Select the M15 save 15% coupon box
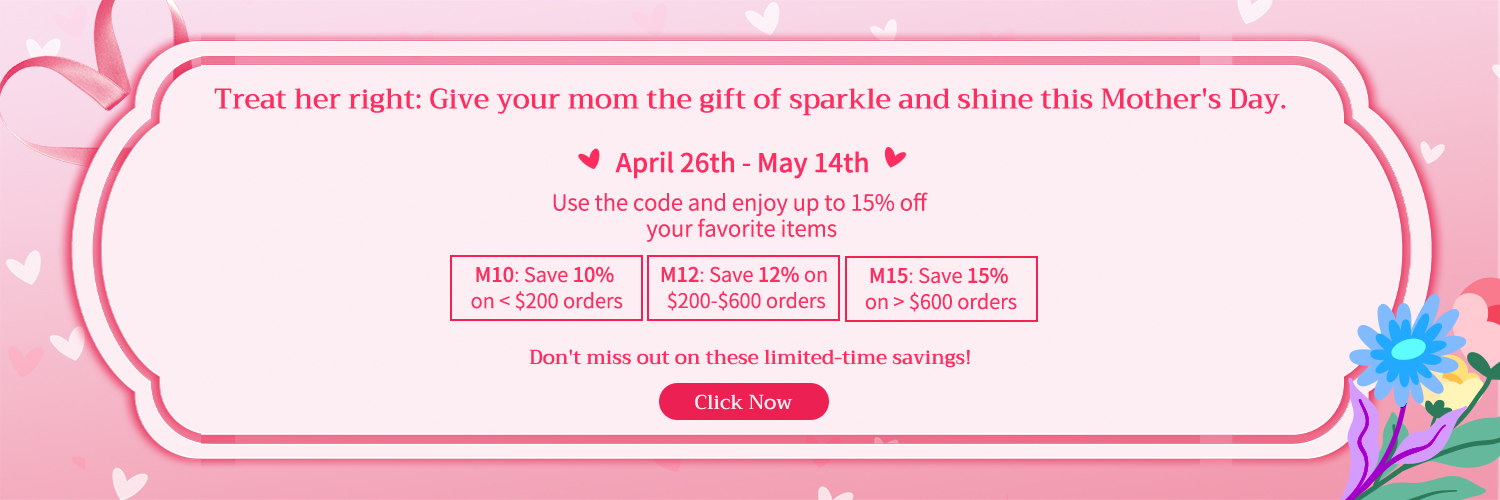The image size is (1500, 500). coord(941,289)
